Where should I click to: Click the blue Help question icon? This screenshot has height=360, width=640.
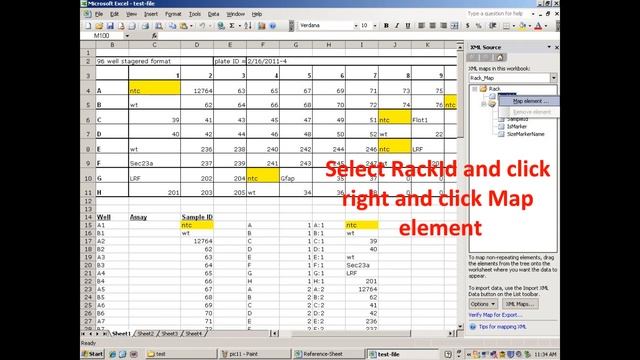coord(273,26)
